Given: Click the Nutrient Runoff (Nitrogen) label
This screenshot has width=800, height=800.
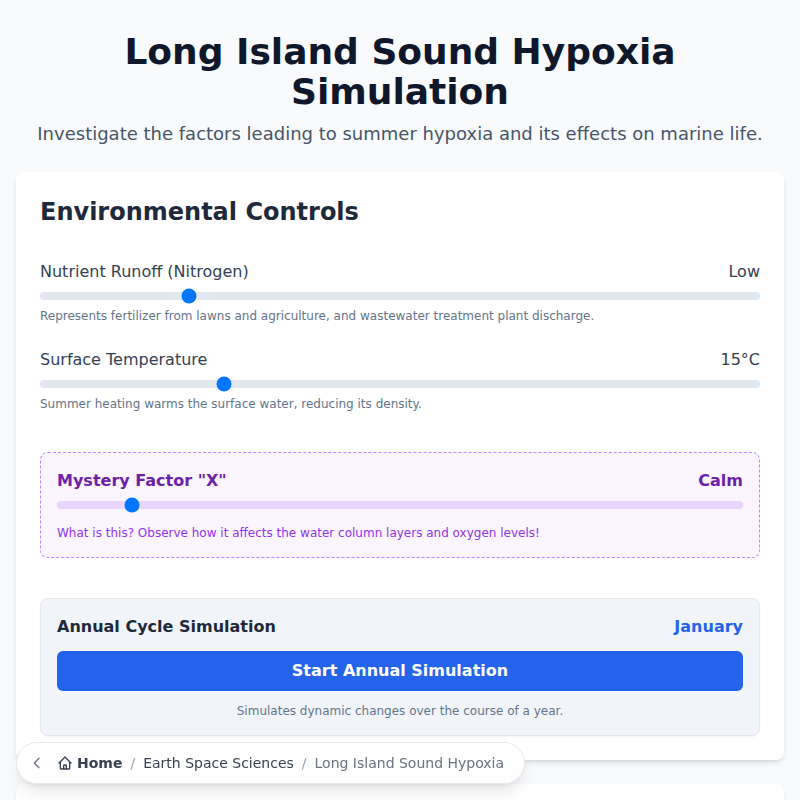Looking at the screenshot, I should coord(144,271).
